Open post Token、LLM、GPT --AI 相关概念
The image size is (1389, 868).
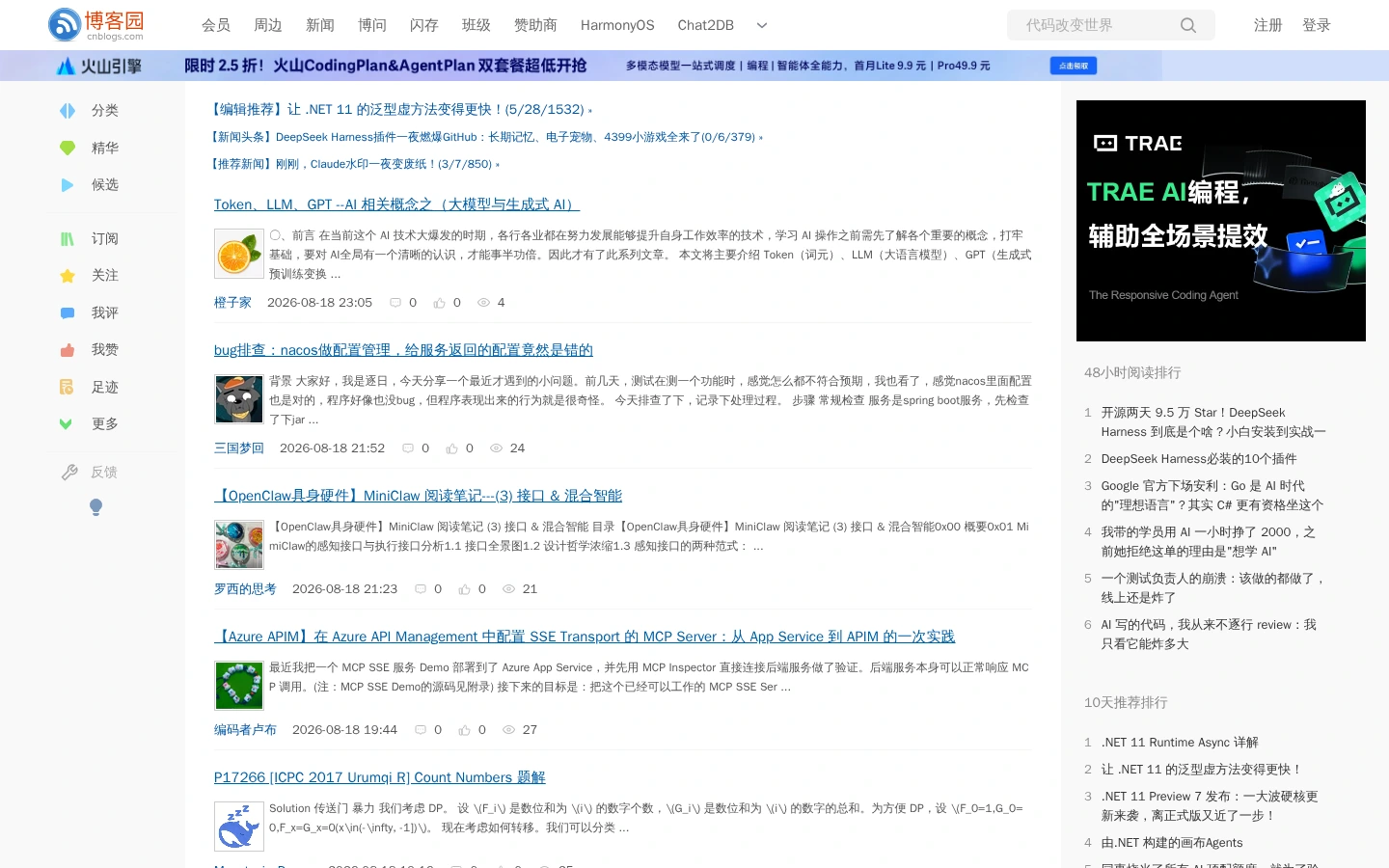pyautogui.click(x=396, y=204)
